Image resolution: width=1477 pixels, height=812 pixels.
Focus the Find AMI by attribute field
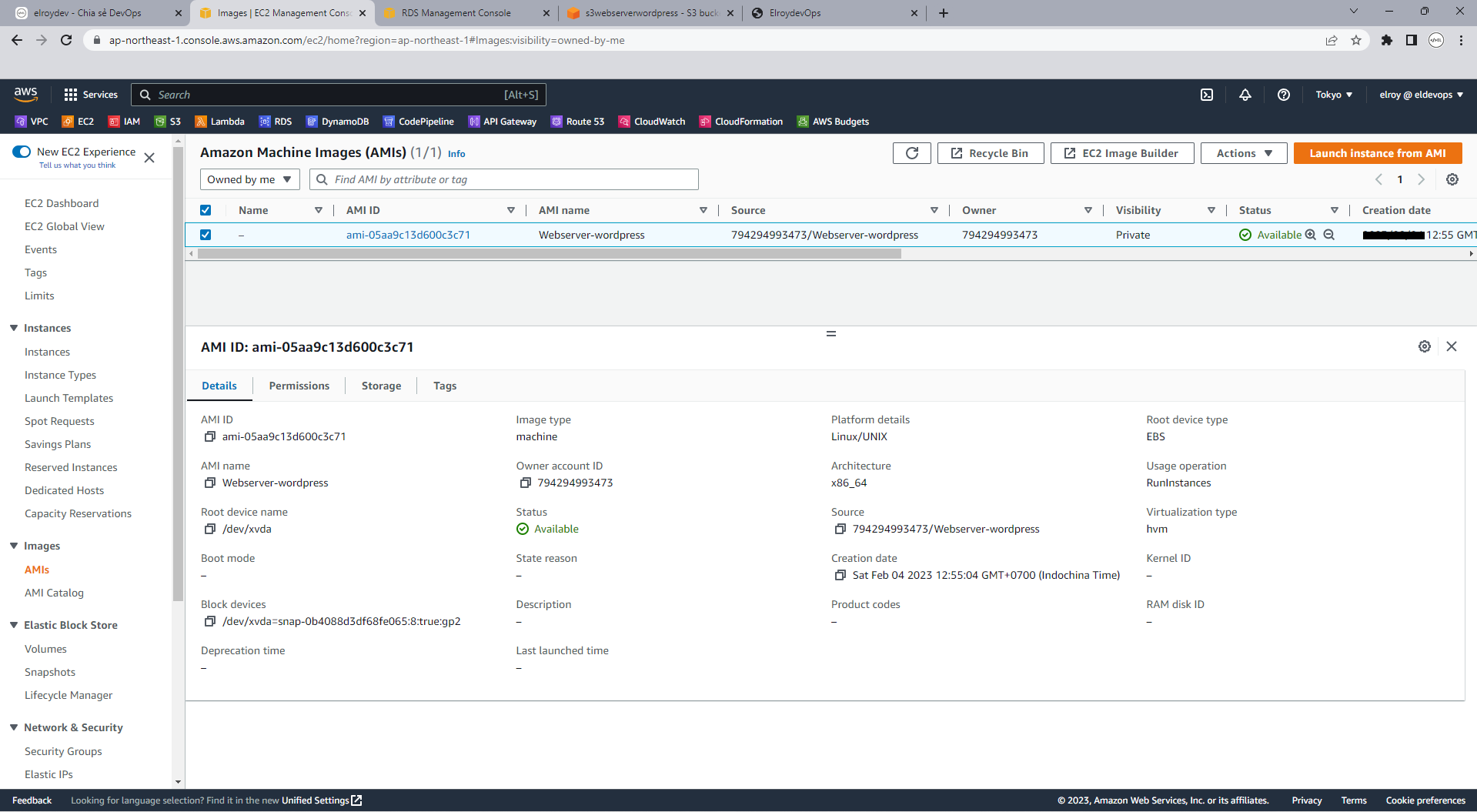pos(504,179)
